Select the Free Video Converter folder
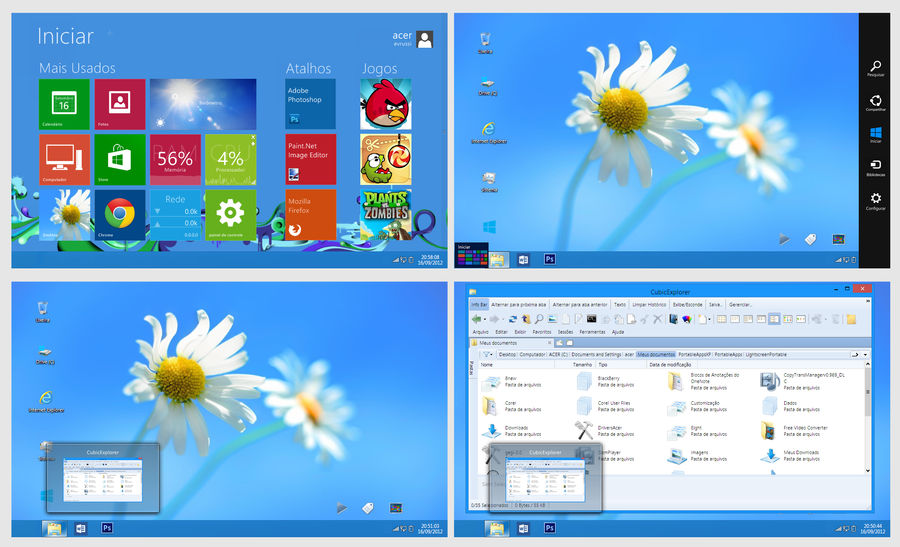The width and height of the screenshot is (900, 547). coord(794,430)
